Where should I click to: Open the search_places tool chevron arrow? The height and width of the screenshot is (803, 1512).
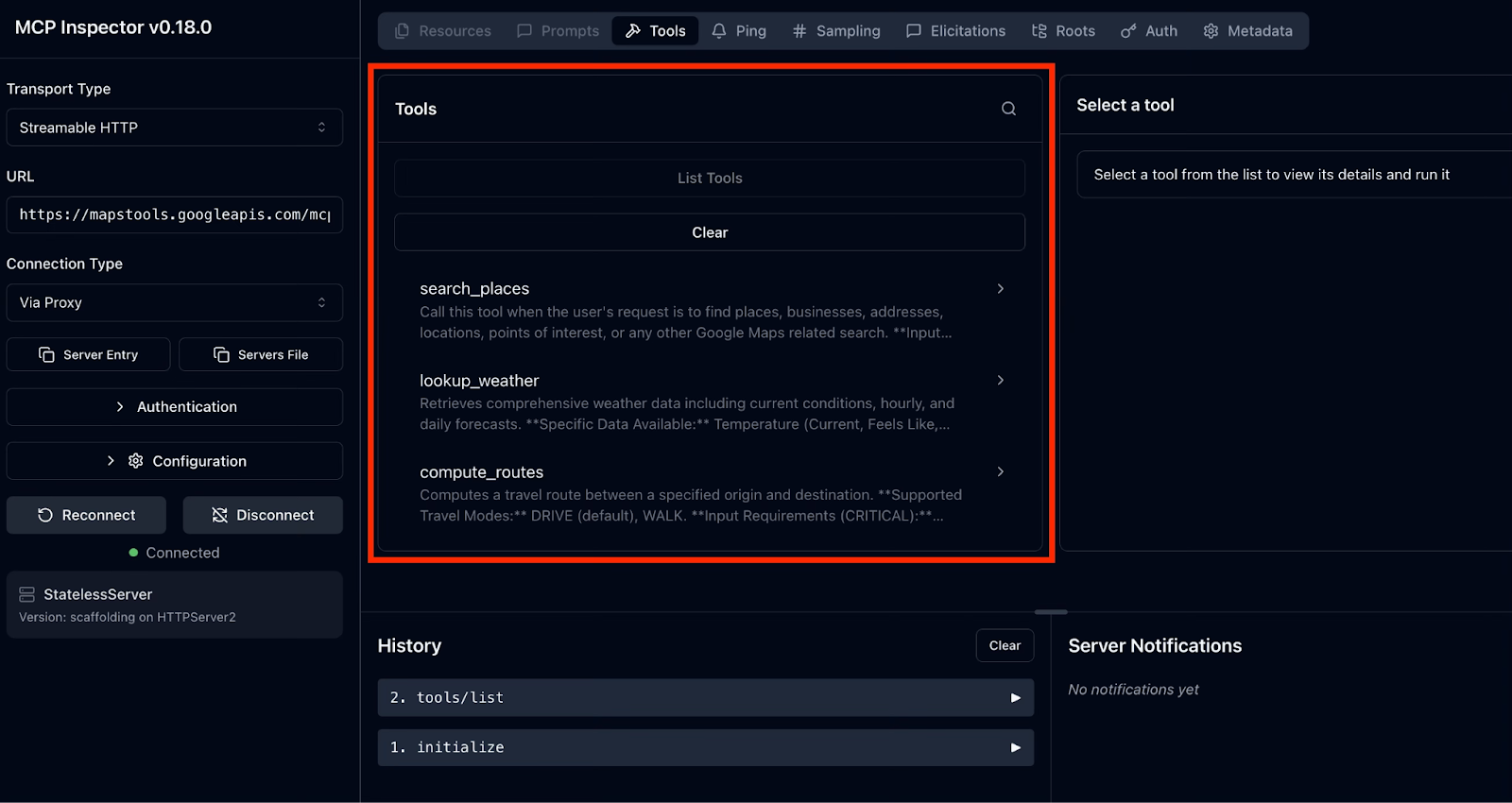pos(1000,289)
